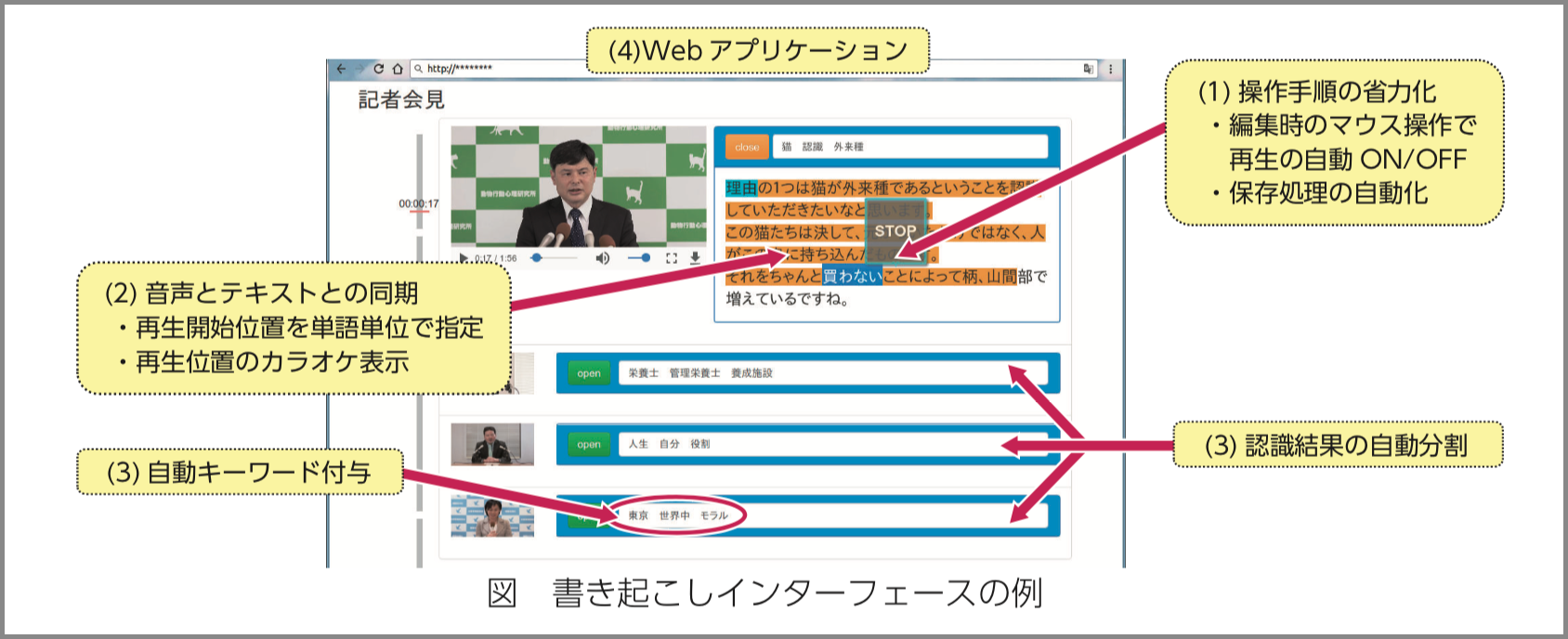This screenshot has width=1568, height=639.
Task: Click the 人生 自分 役割 keyword field
Action: click(x=832, y=445)
